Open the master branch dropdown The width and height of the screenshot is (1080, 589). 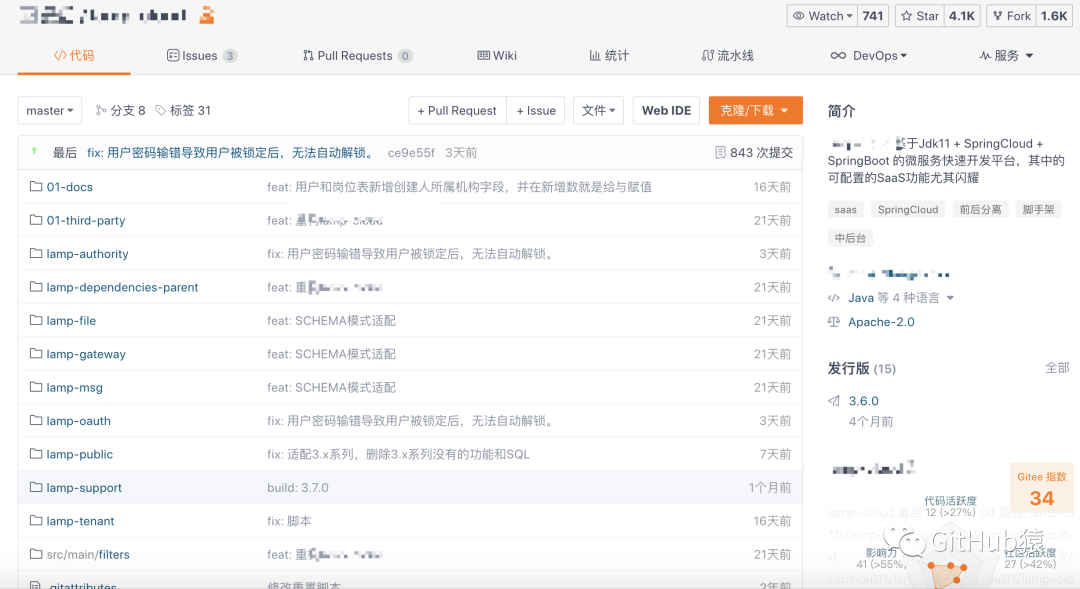tap(49, 110)
